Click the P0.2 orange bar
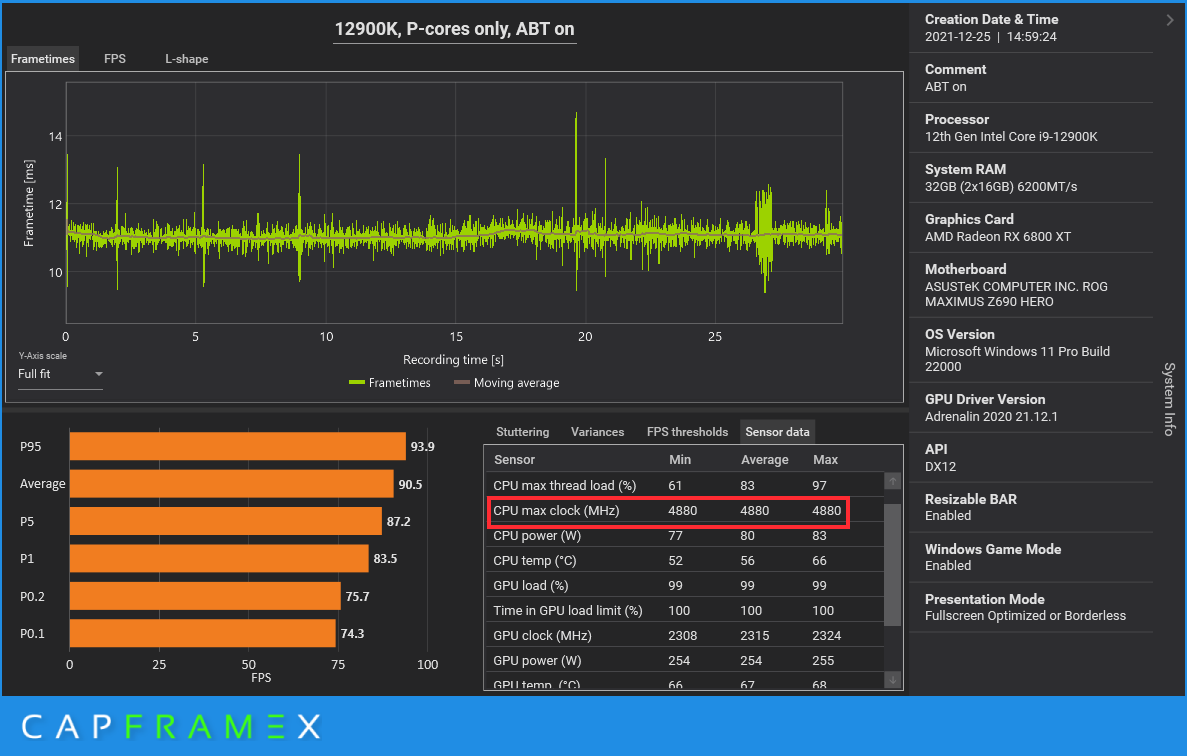Image resolution: width=1187 pixels, height=756 pixels. point(205,596)
